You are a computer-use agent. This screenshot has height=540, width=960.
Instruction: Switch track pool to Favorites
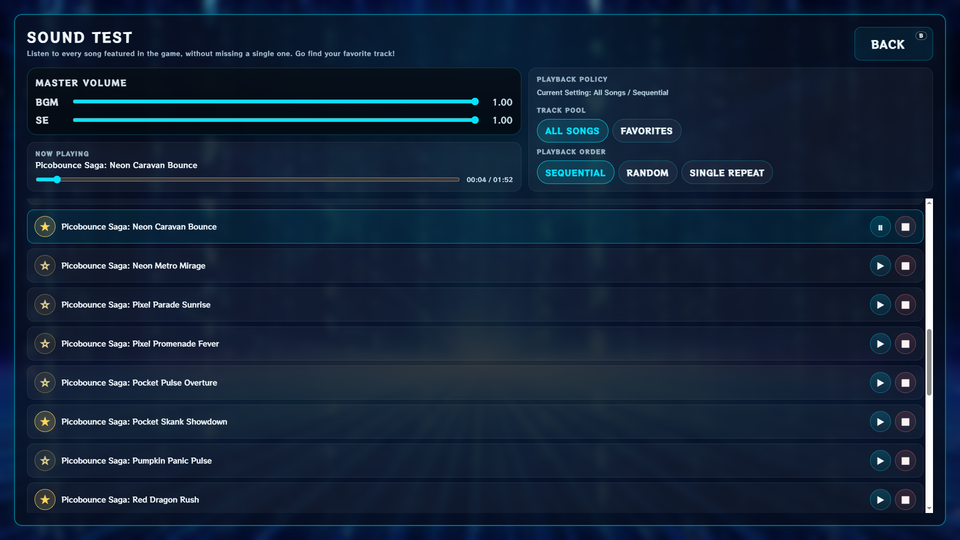click(646, 131)
